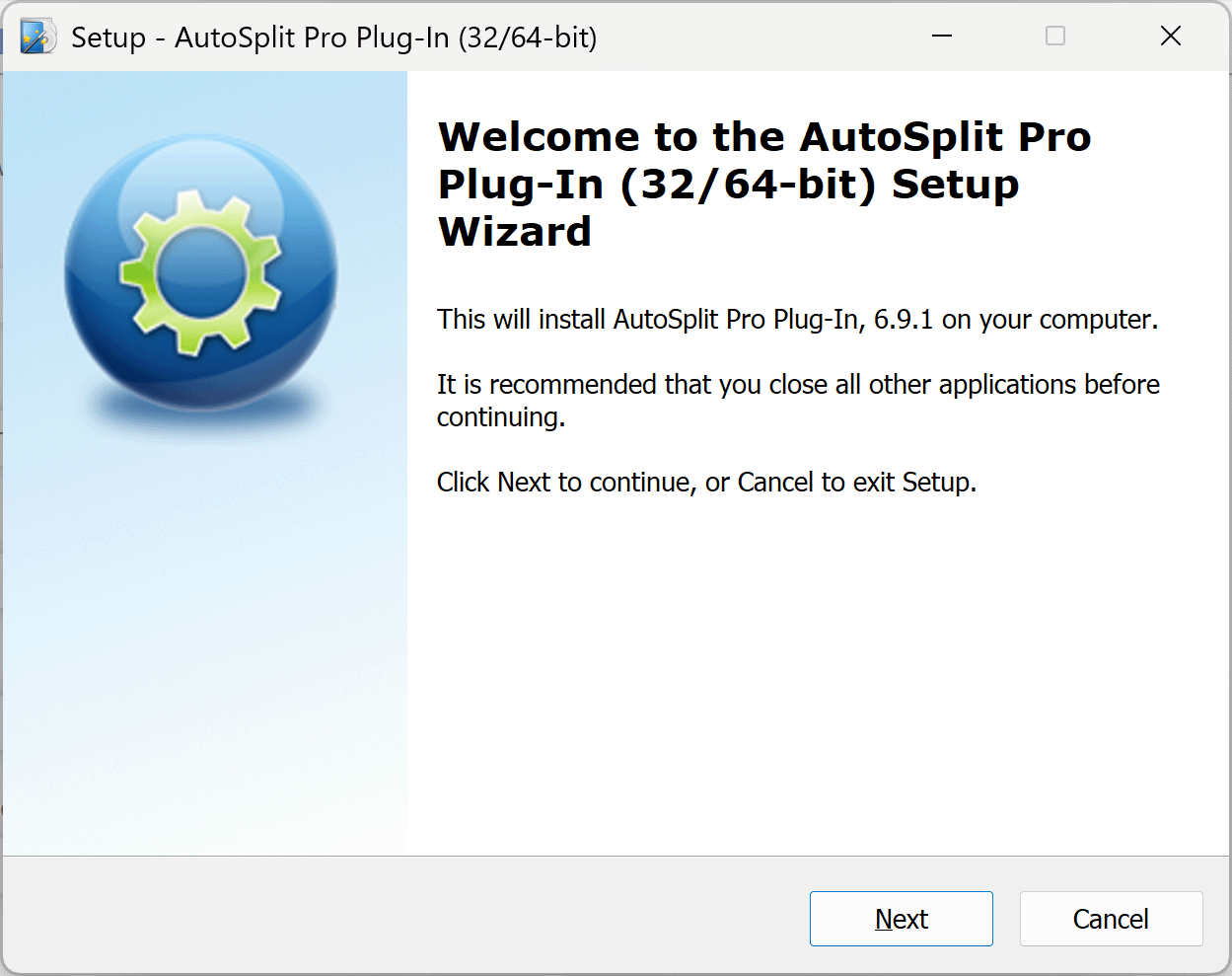Maximize the installer window
This screenshot has width=1232, height=976.
coord(1054,36)
